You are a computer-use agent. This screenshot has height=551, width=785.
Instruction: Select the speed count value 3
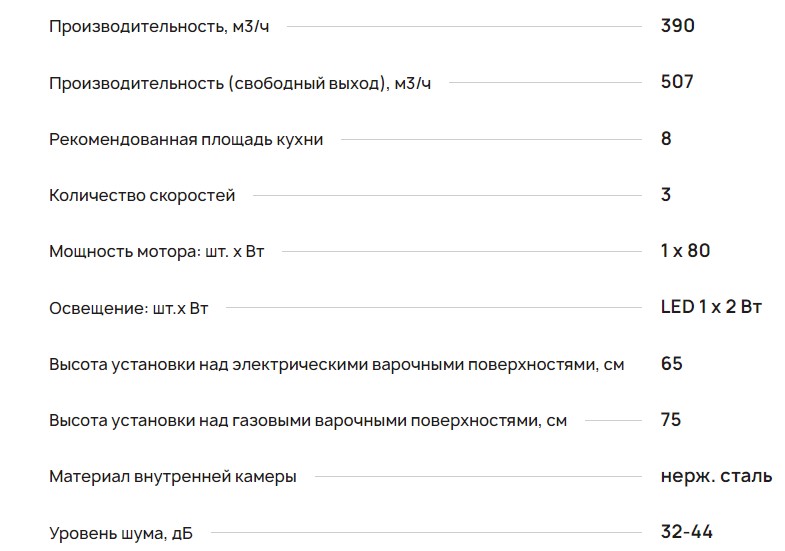[666, 194]
